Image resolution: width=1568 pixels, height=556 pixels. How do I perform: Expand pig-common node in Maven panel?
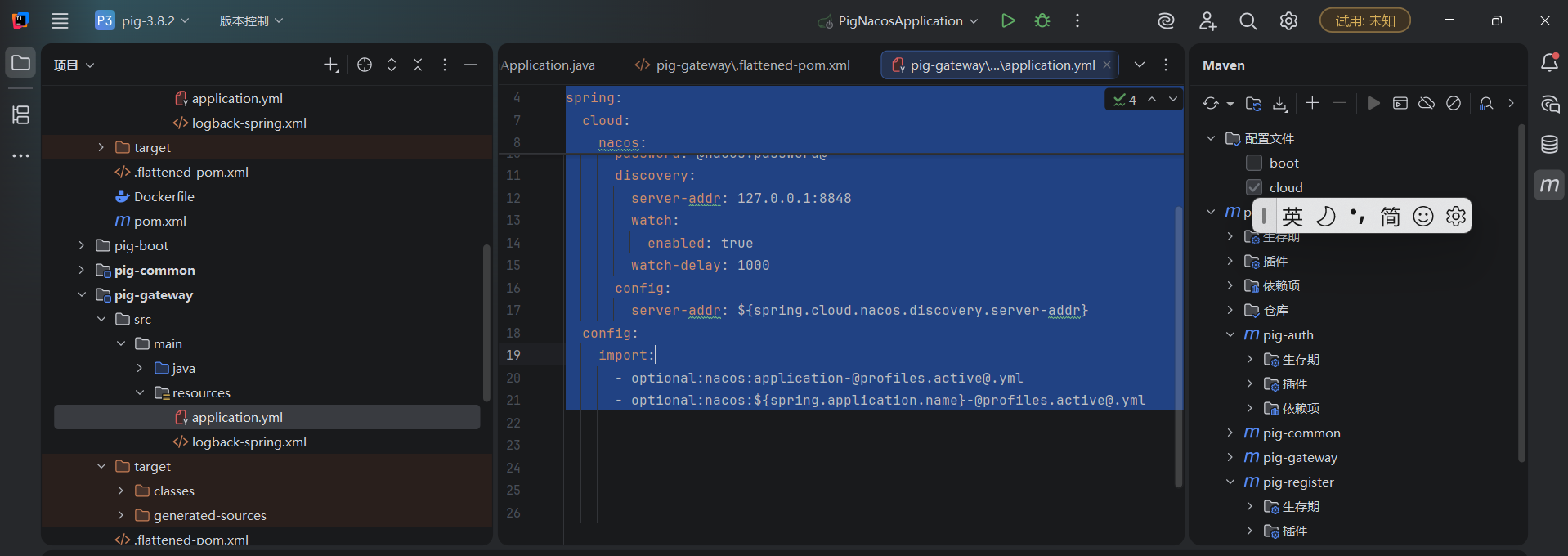click(x=1230, y=433)
